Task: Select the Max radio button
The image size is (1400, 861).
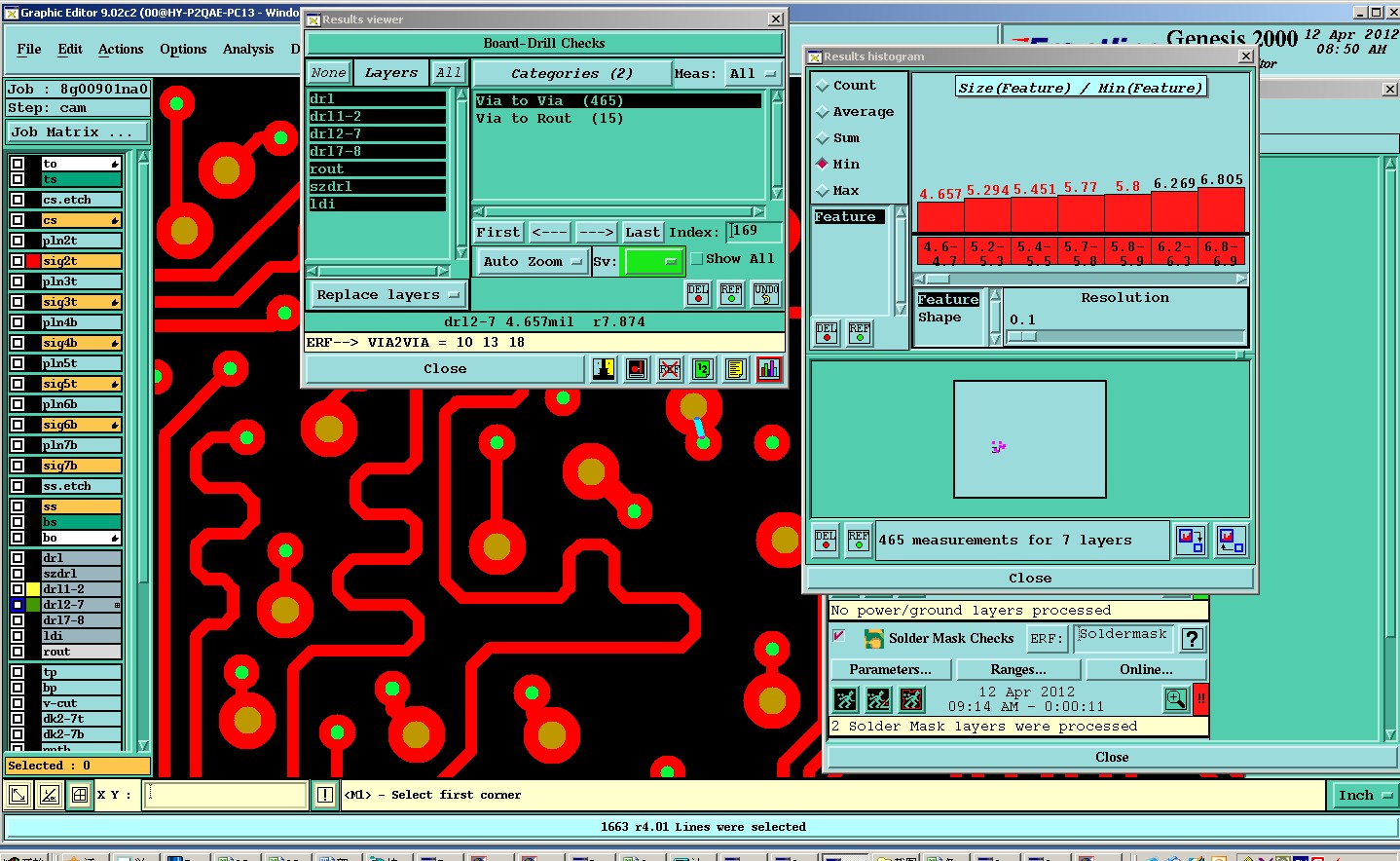Action: pos(823,190)
